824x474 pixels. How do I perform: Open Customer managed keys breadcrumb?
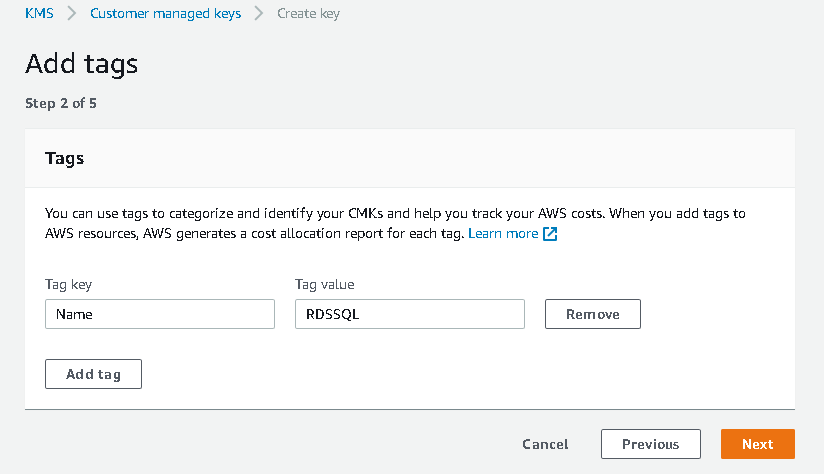[165, 14]
